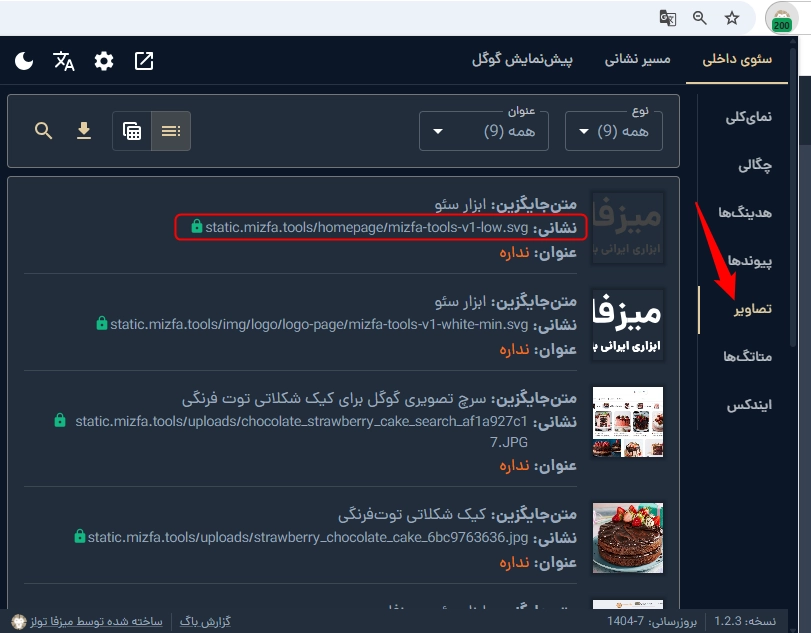Viewport: 811px width, 633px height.
Task: Click the translate language icon
Action: point(64,61)
